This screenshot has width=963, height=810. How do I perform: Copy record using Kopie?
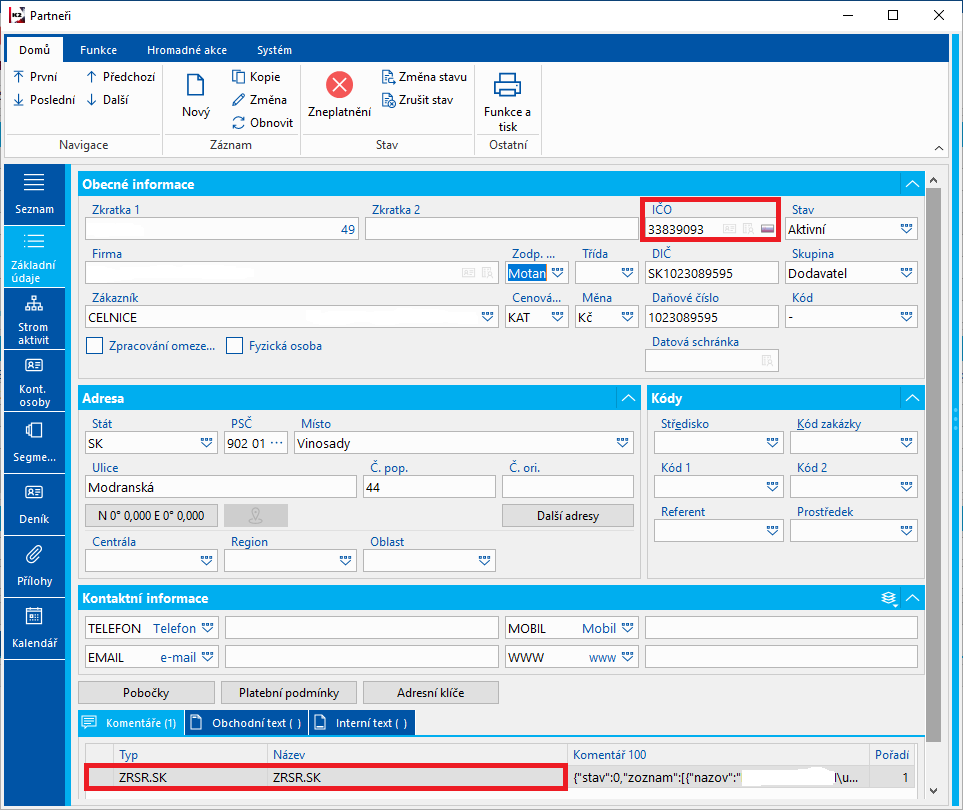[x=256, y=77]
